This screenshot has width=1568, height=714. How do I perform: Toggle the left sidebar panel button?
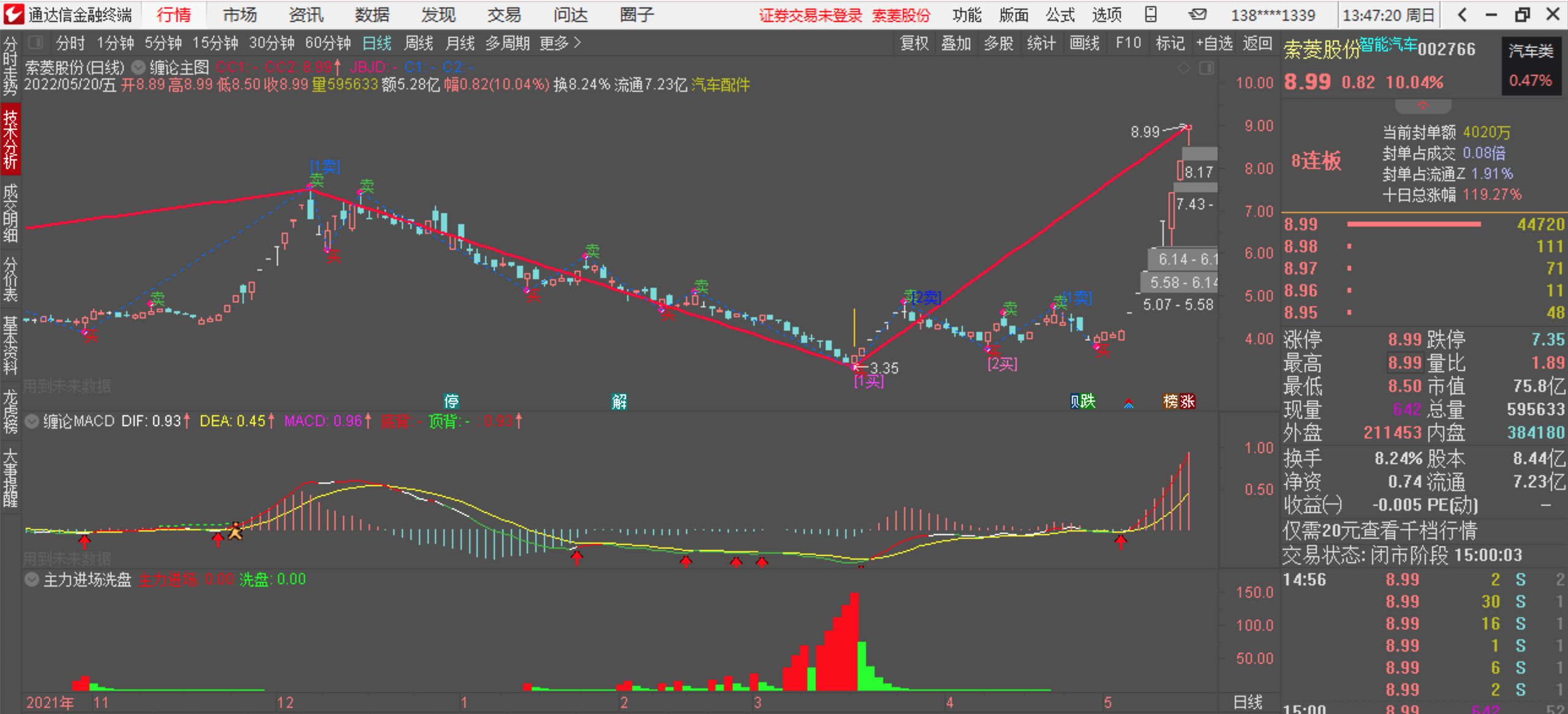[36, 43]
